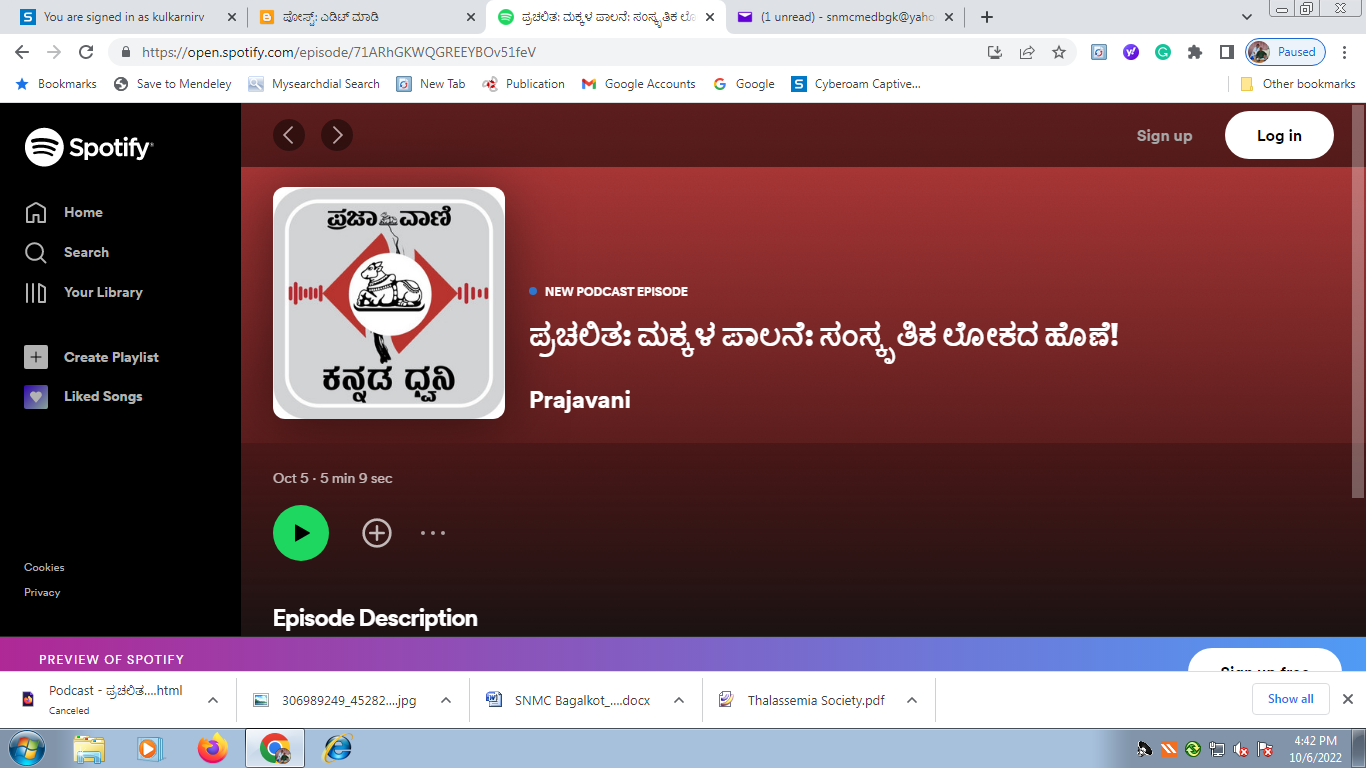Click the install app icon in address bar
This screenshot has height=768, width=1366.
(995, 52)
